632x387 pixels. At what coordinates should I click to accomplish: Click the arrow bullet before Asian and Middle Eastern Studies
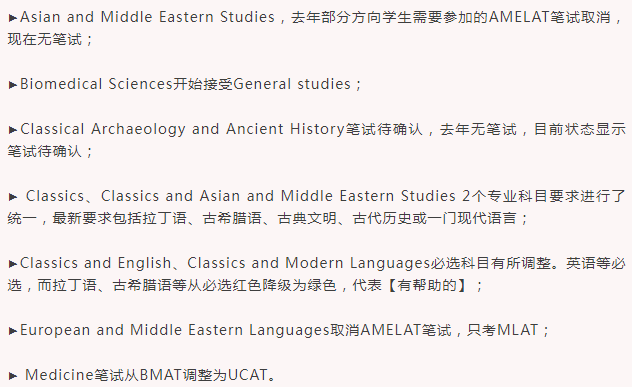click(12, 18)
